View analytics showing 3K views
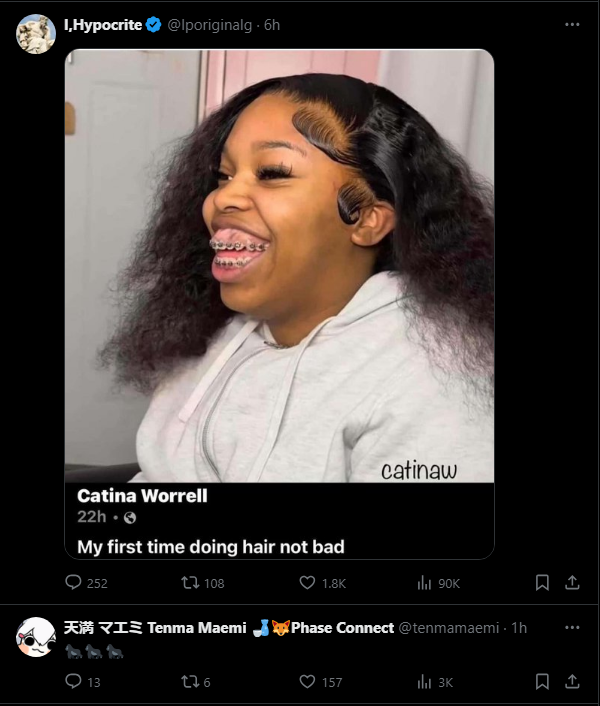600x706 pixels. pyautogui.click(x=435, y=681)
